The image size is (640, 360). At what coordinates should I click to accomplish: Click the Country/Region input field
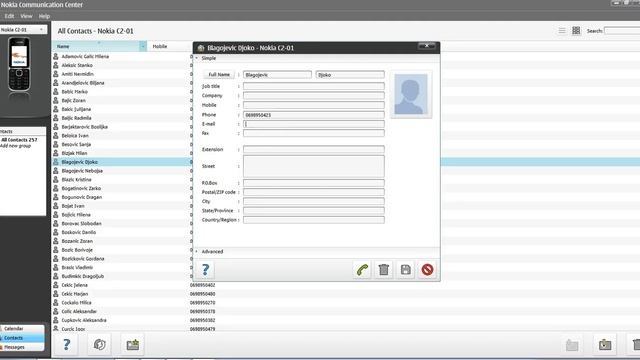(x=313, y=220)
